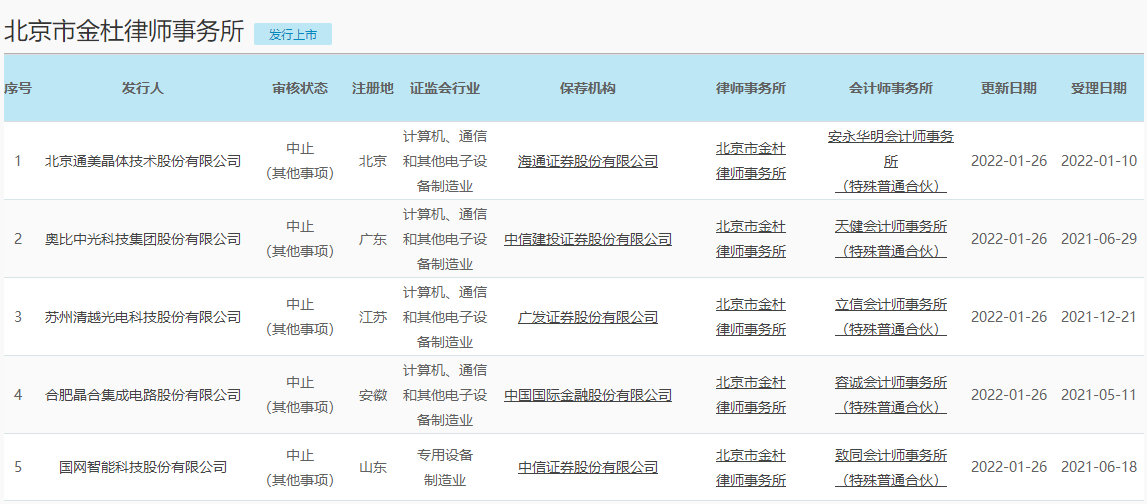Click registration place 江苏
This screenshot has width=1147, height=504.
[372, 317]
